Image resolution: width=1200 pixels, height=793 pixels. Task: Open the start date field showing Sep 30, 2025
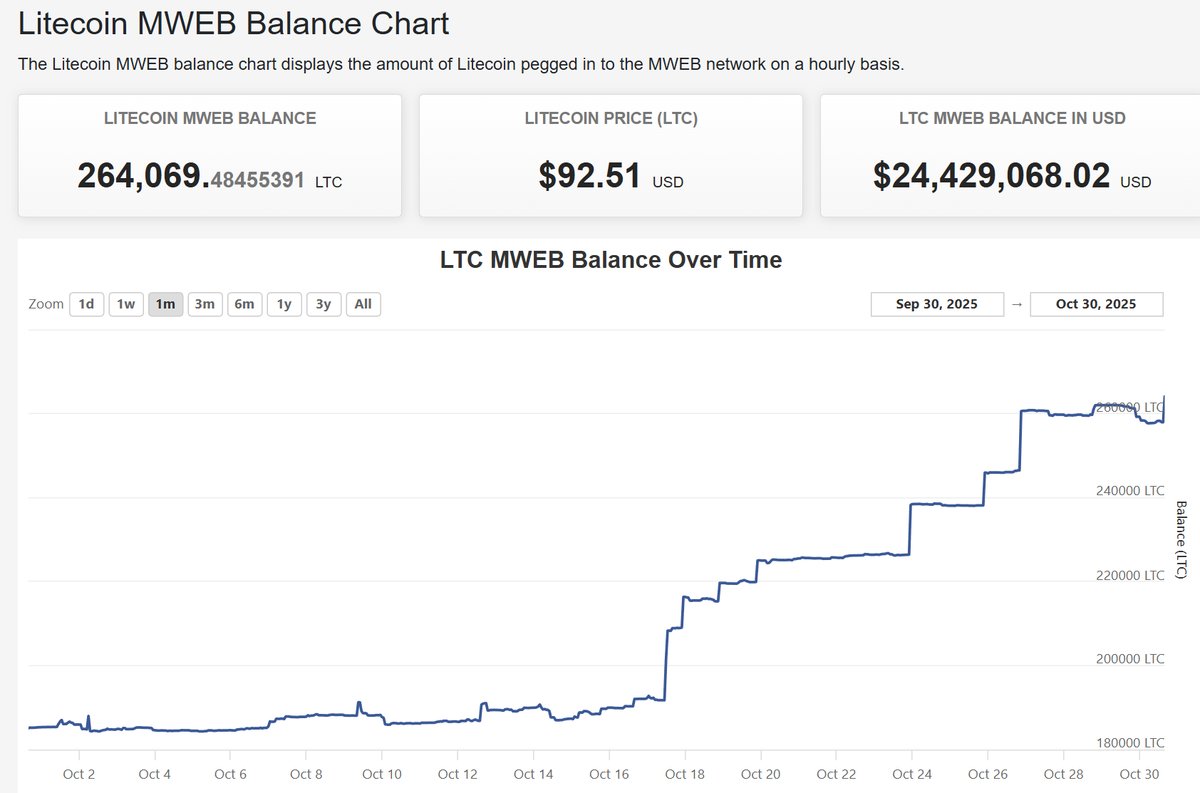[937, 304]
